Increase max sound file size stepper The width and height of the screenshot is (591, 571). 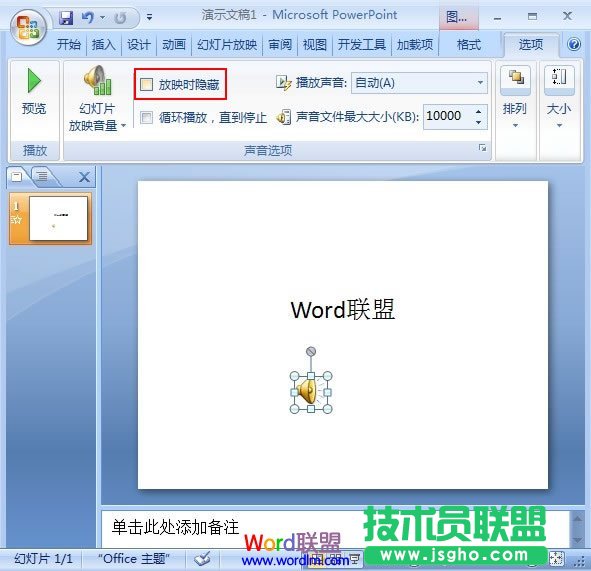[x=478, y=112]
